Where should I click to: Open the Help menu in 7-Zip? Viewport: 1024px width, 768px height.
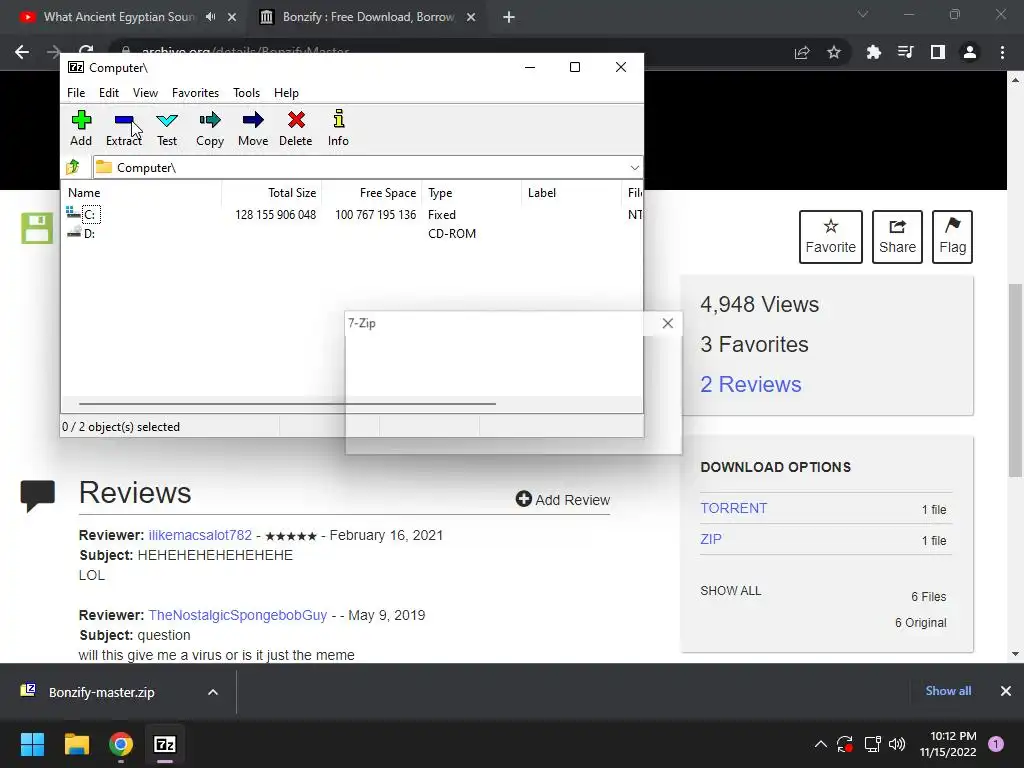[286, 93]
